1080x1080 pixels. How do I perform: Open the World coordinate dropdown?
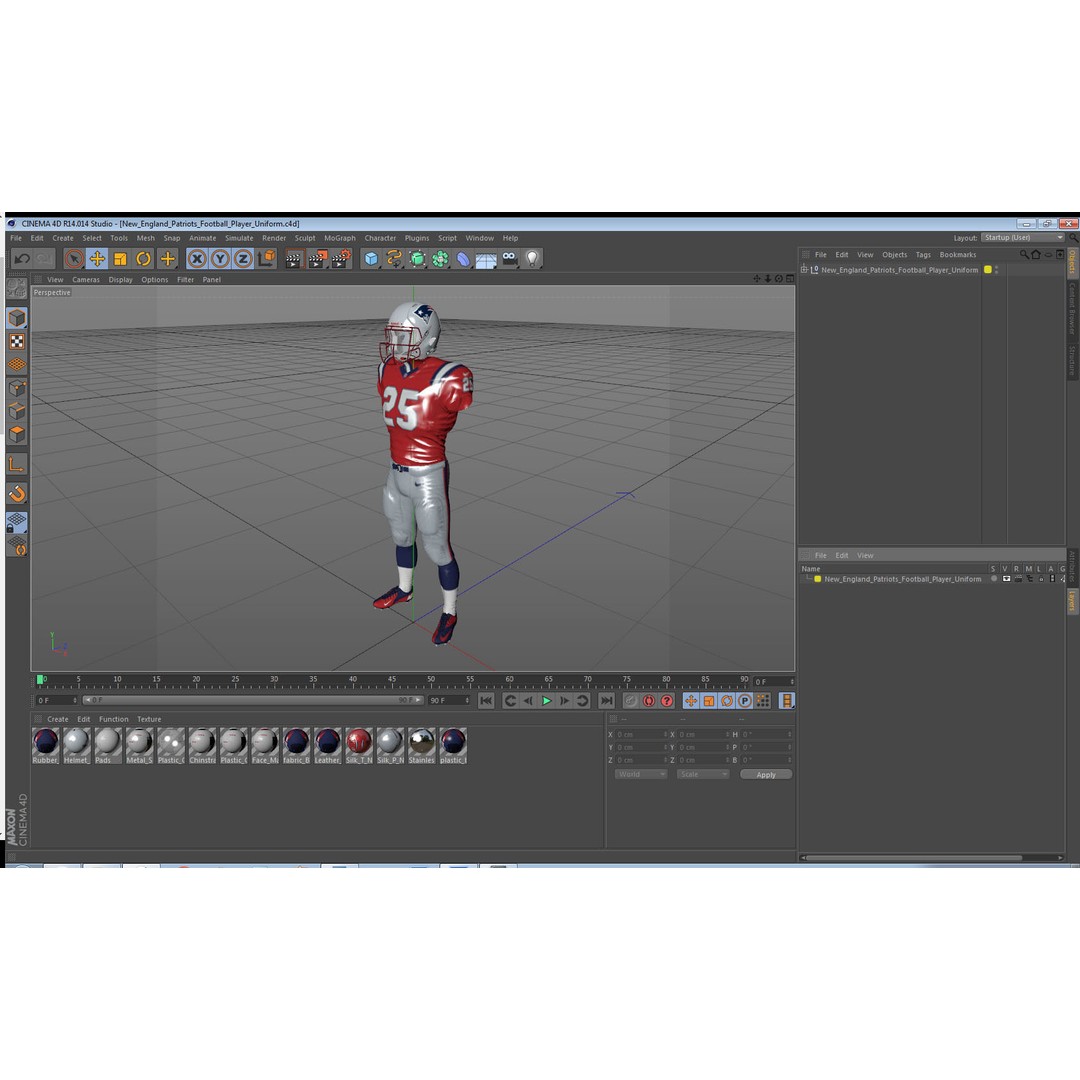[641, 774]
